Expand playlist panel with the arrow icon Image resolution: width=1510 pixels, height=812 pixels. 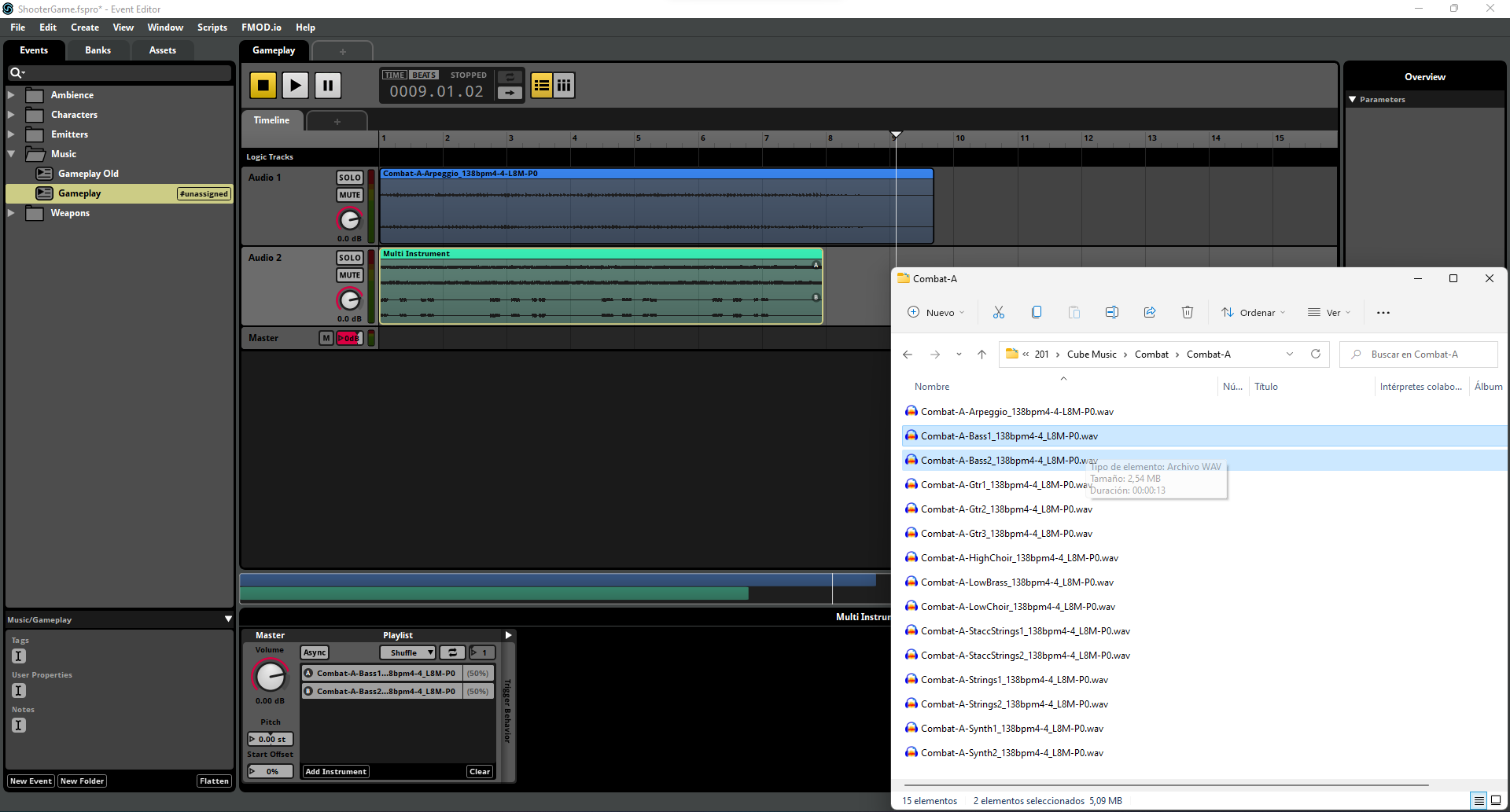tap(508, 635)
